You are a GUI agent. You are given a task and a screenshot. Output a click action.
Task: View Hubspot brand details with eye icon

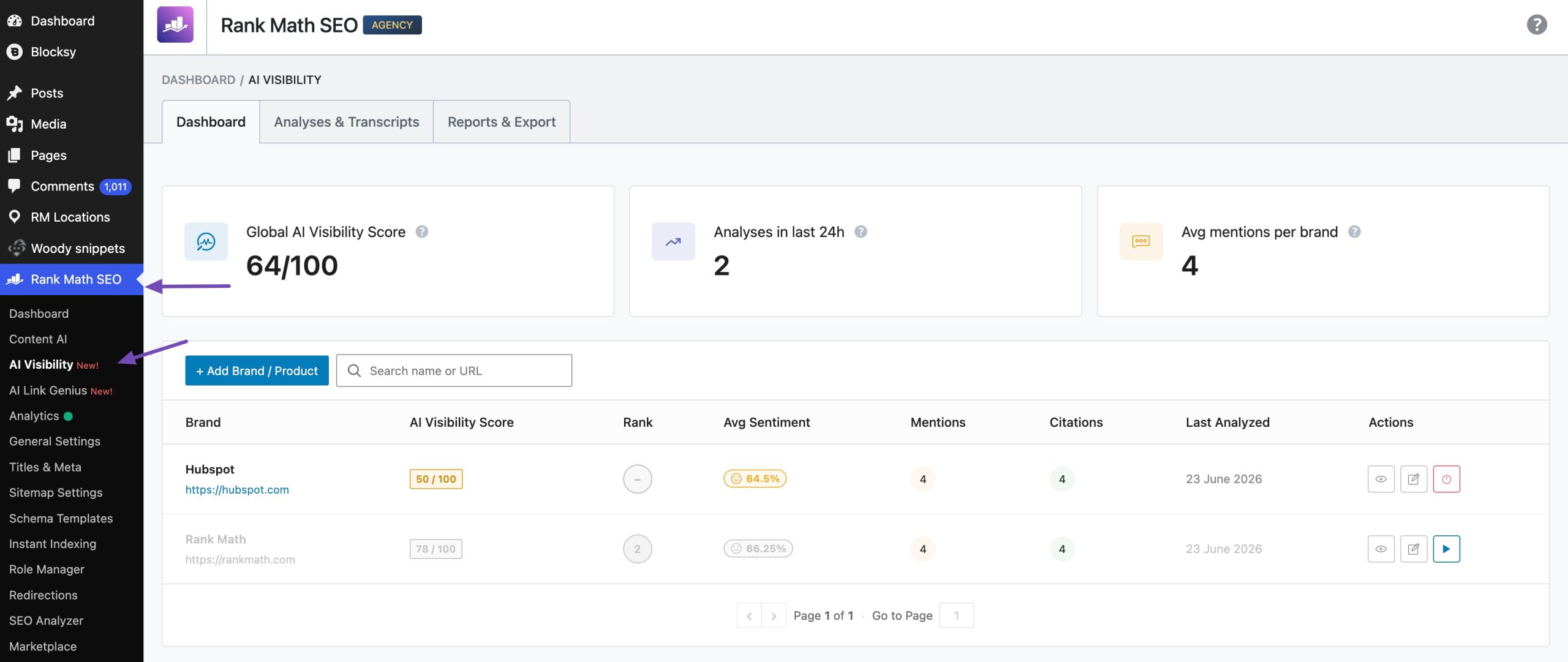(x=1381, y=479)
